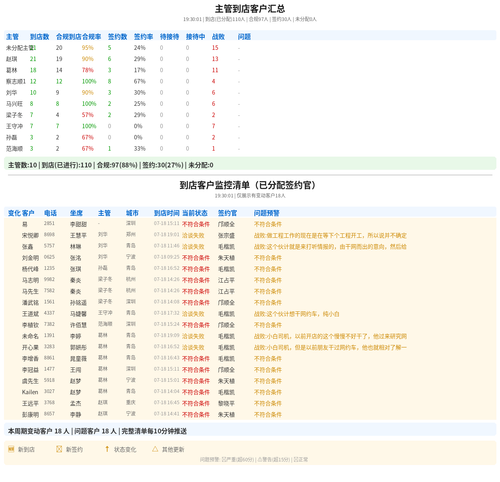500x482 pixels.
Task: Click the 坐席 column header
Action: click(76, 213)
